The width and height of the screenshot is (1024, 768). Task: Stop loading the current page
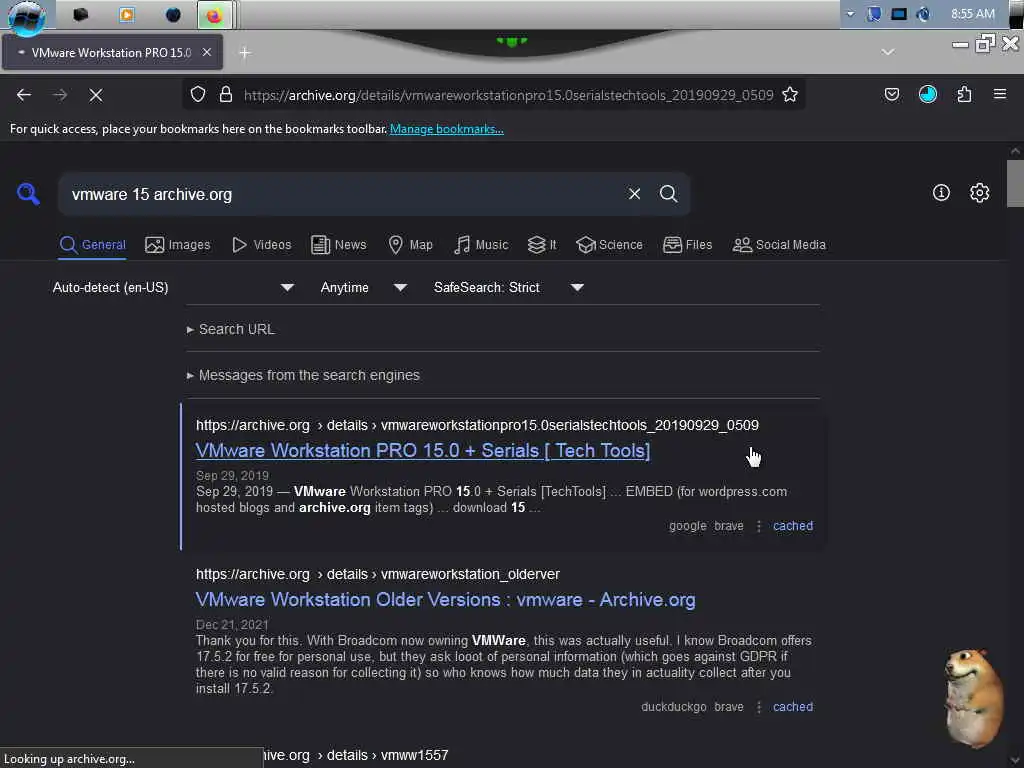pos(96,95)
